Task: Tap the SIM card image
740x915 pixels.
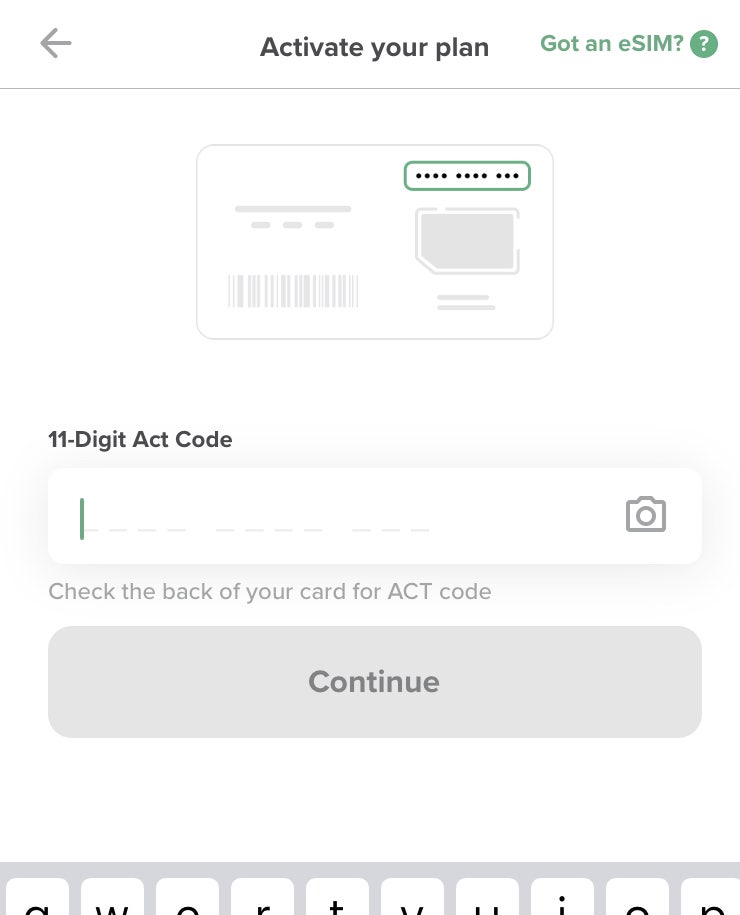Action: pyautogui.click(x=374, y=240)
